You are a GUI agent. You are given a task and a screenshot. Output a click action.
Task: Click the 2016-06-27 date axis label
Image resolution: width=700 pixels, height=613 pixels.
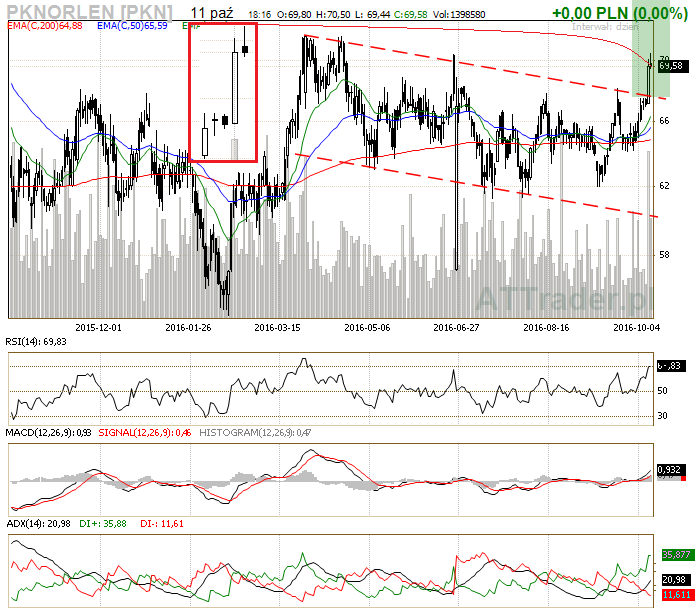coord(456,328)
